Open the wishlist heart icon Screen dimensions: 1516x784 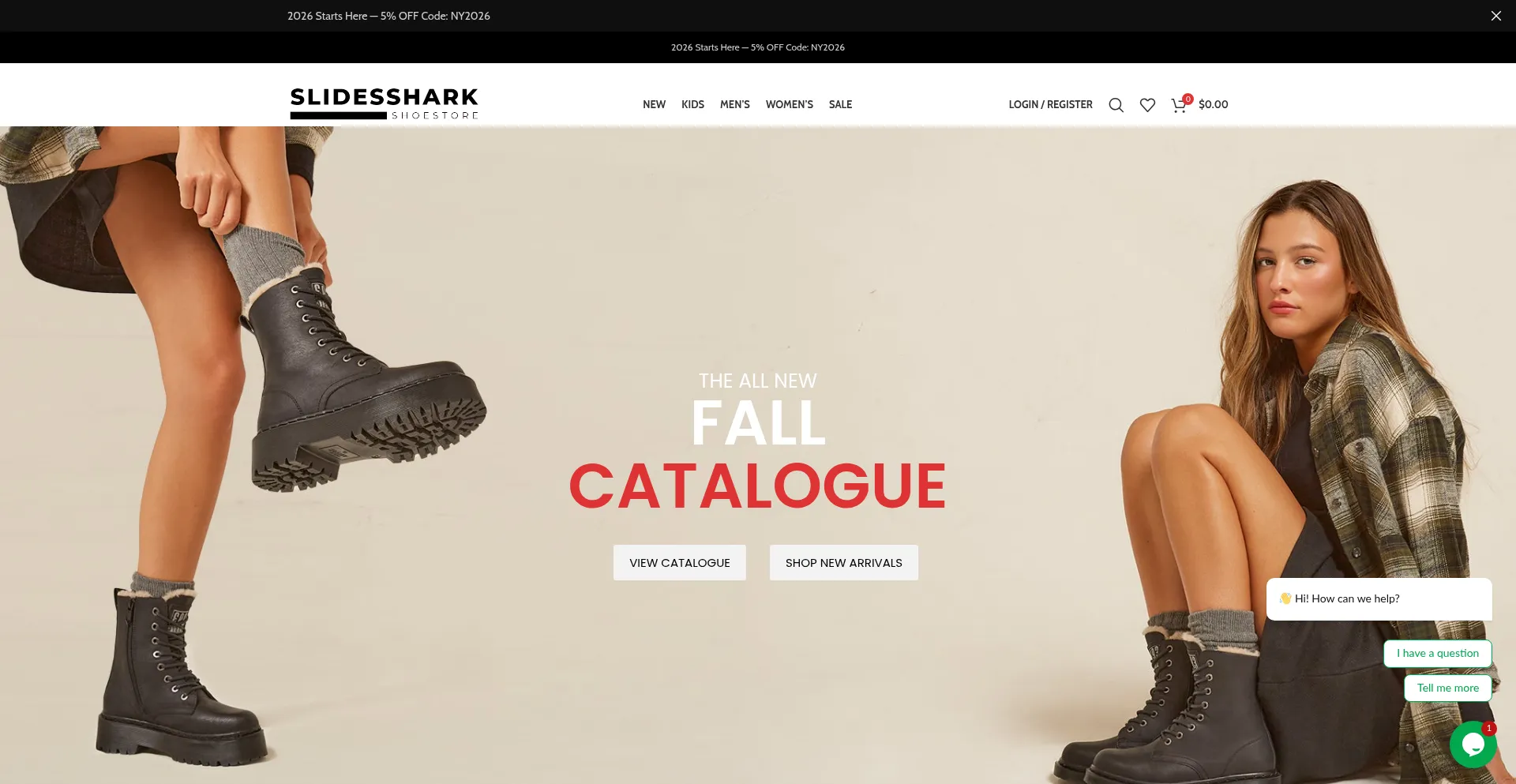[x=1147, y=105]
